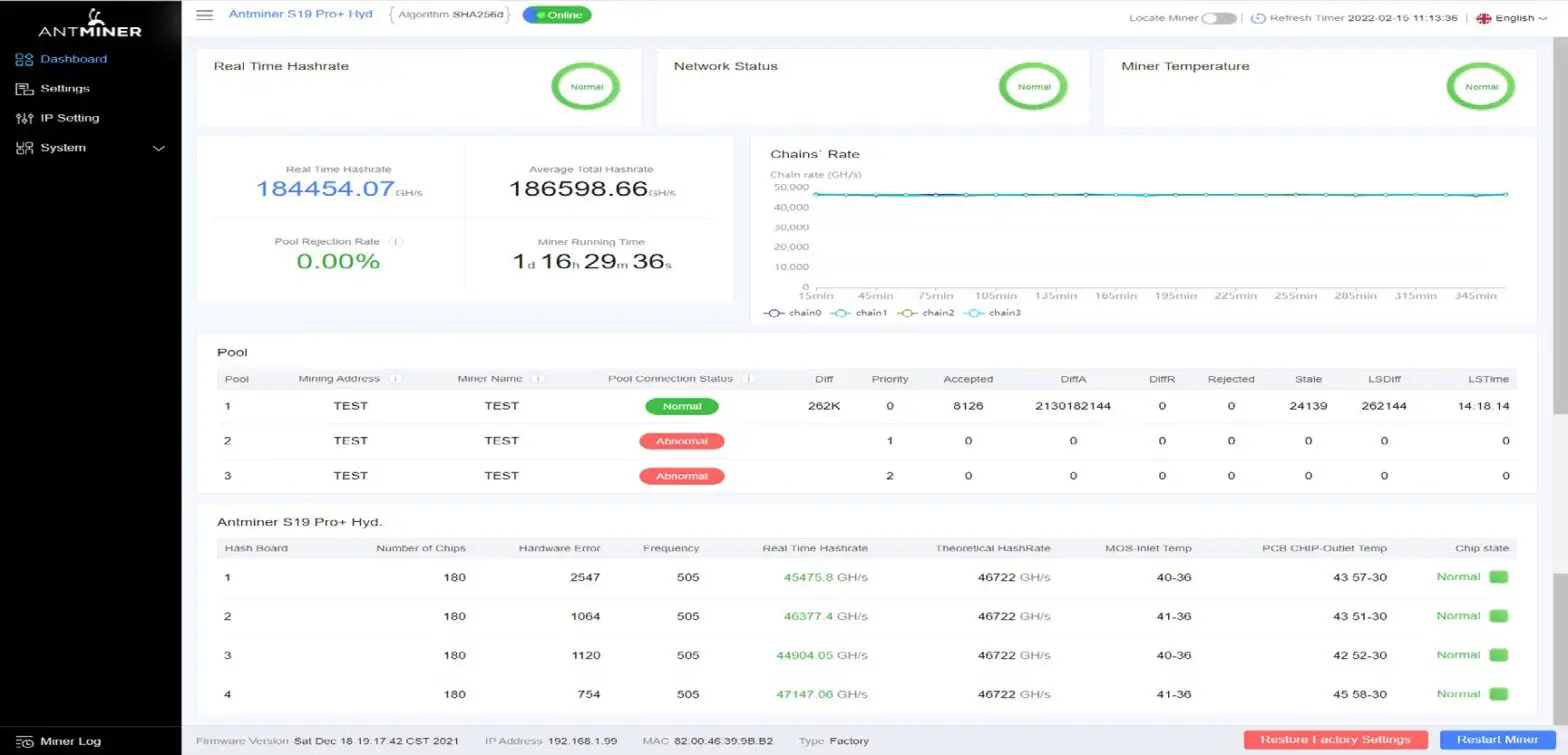Click the Refresh Timer clock icon
The height and width of the screenshot is (755, 1568).
(1258, 18)
